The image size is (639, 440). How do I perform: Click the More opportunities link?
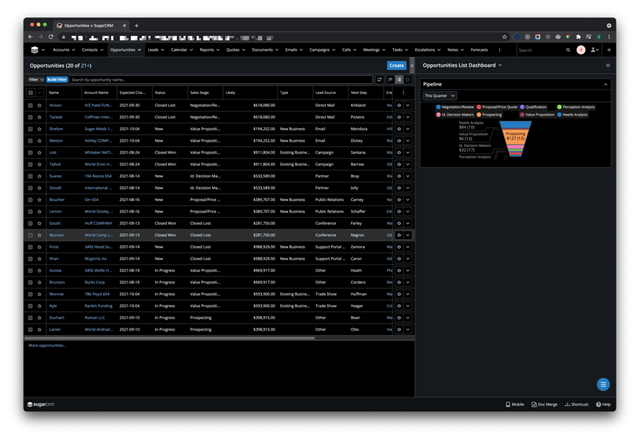pos(47,345)
